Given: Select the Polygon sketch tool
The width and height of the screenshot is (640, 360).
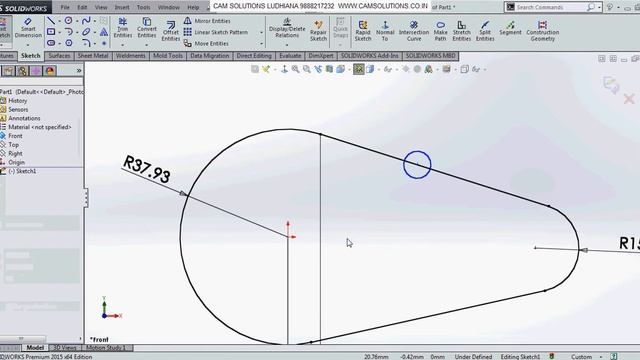Looking at the screenshot, I should [x=69, y=42].
